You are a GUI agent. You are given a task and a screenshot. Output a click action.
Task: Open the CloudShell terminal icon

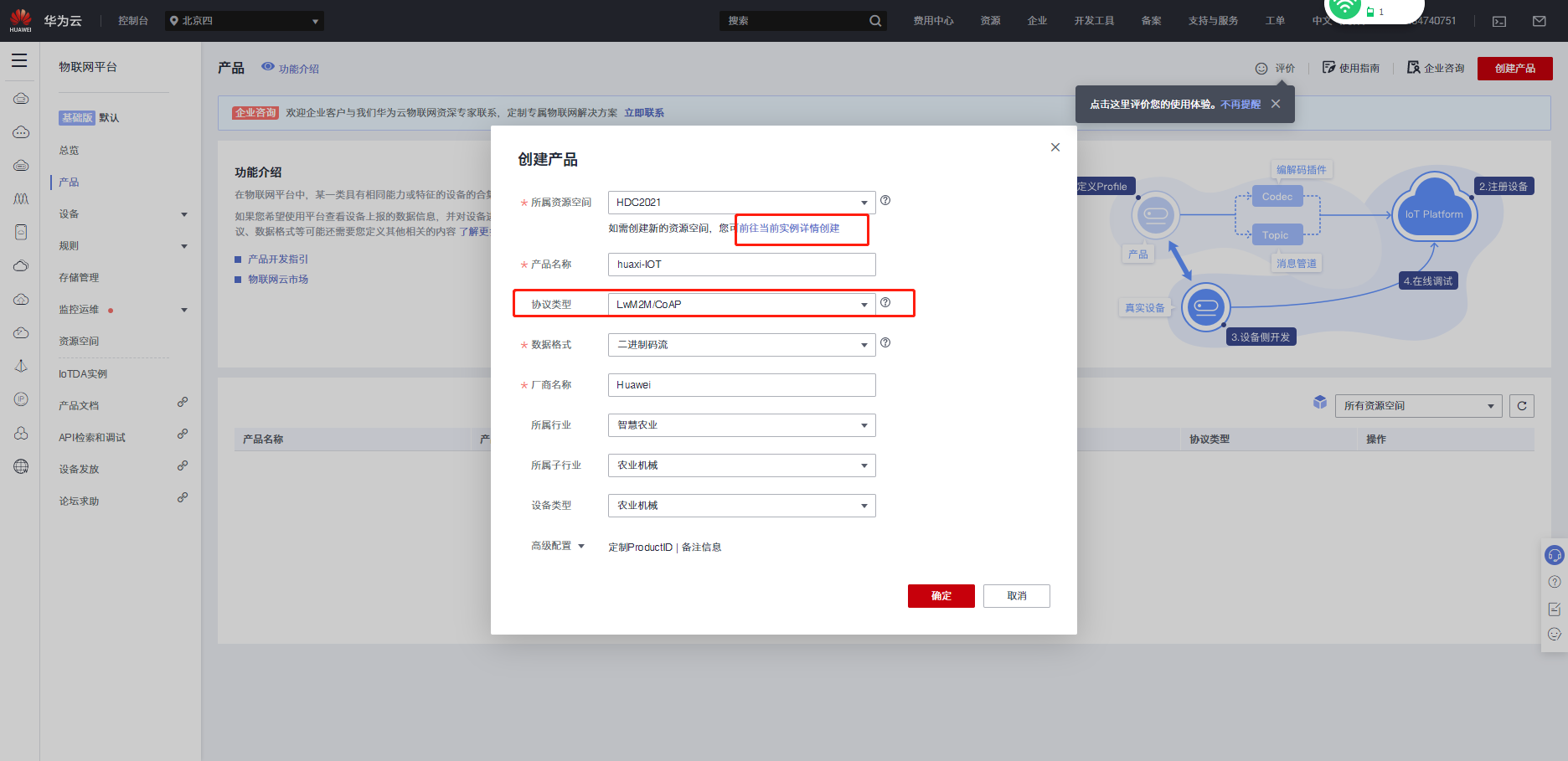pos(1499,21)
